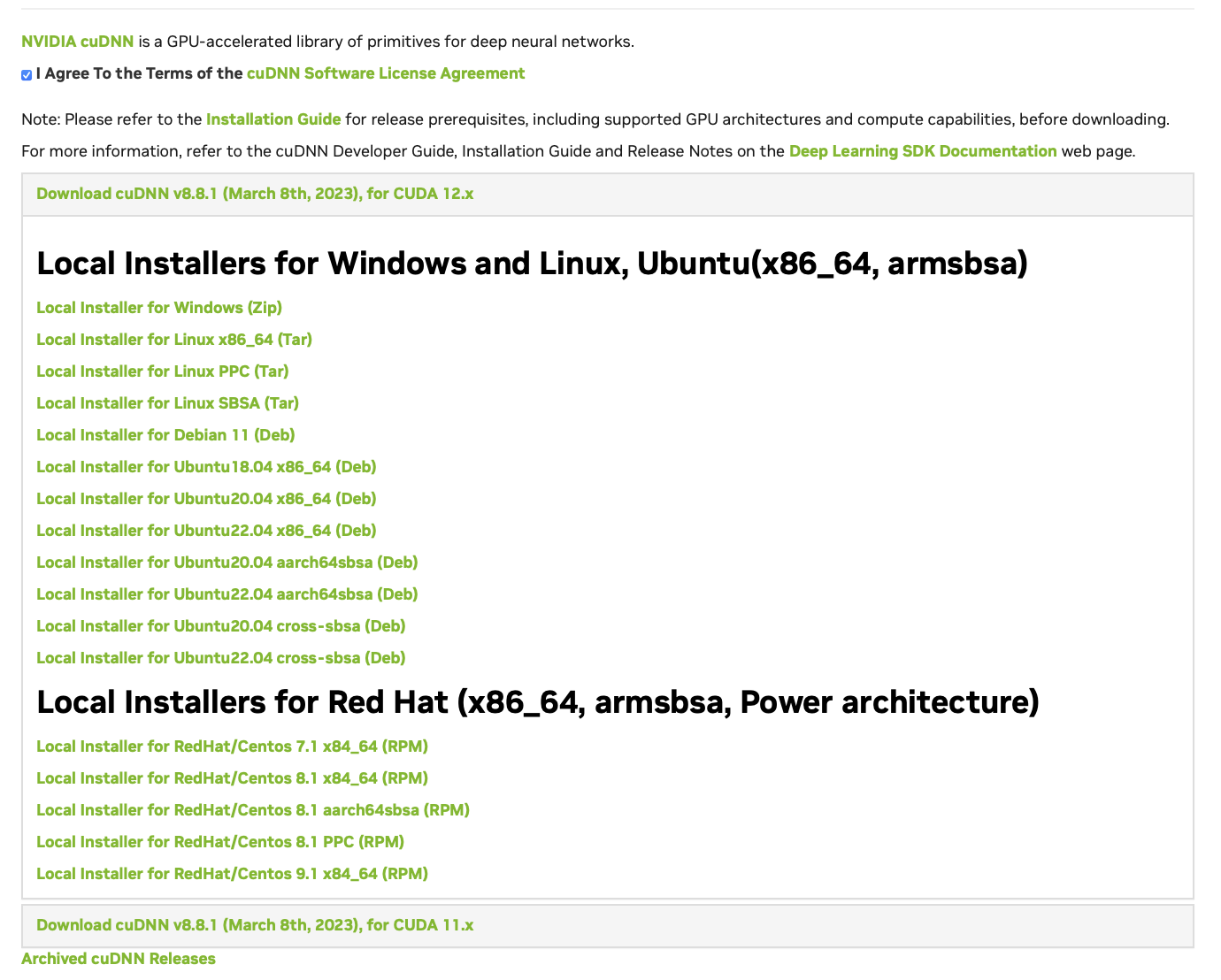
Task: Download installer for Ubuntu20.04 cross-sbsa (Deb)
Action: click(221, 626)
